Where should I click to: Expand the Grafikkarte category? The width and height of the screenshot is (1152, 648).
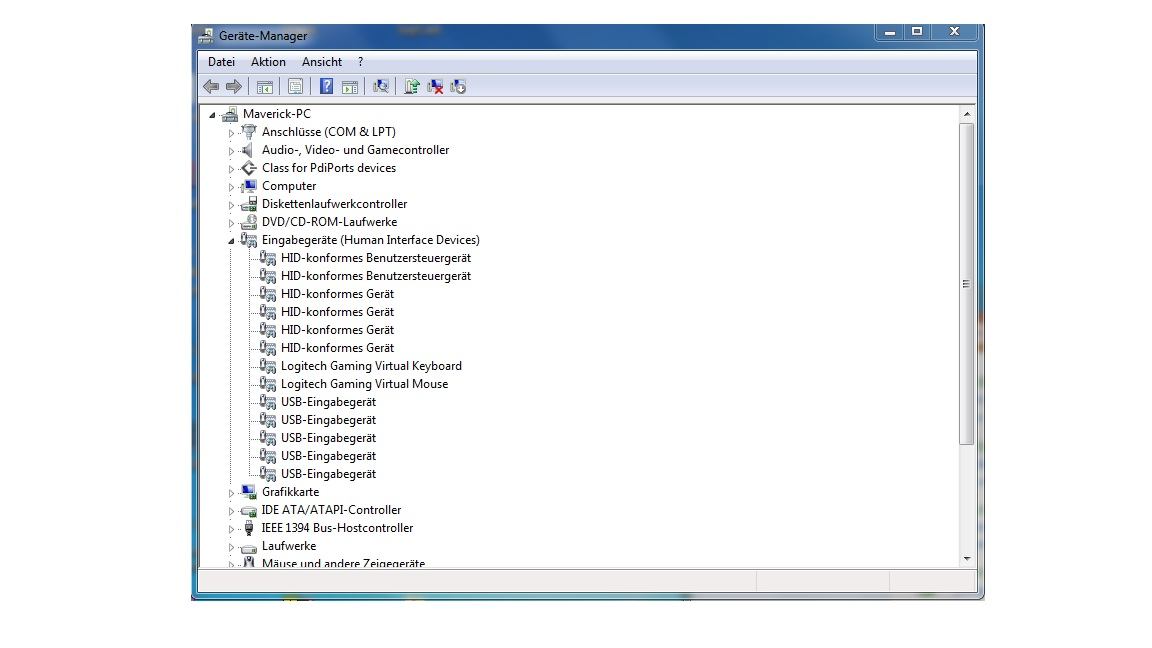231,493
